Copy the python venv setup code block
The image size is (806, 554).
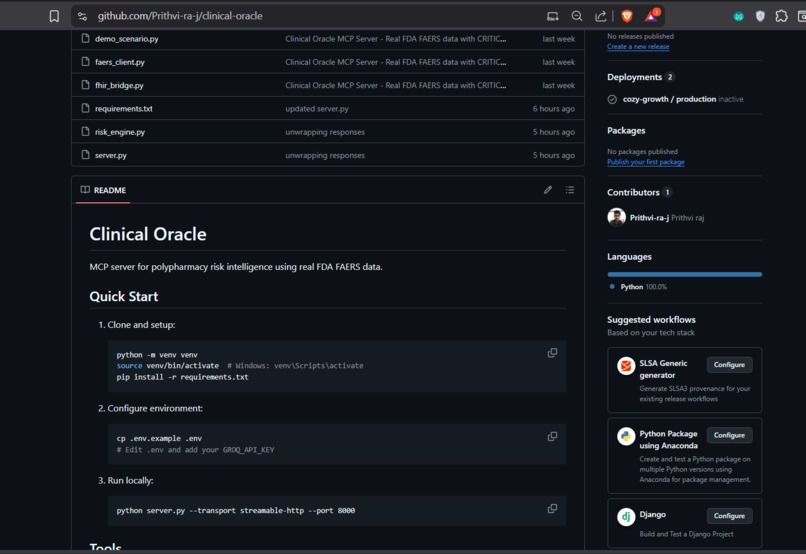point(552,353)
